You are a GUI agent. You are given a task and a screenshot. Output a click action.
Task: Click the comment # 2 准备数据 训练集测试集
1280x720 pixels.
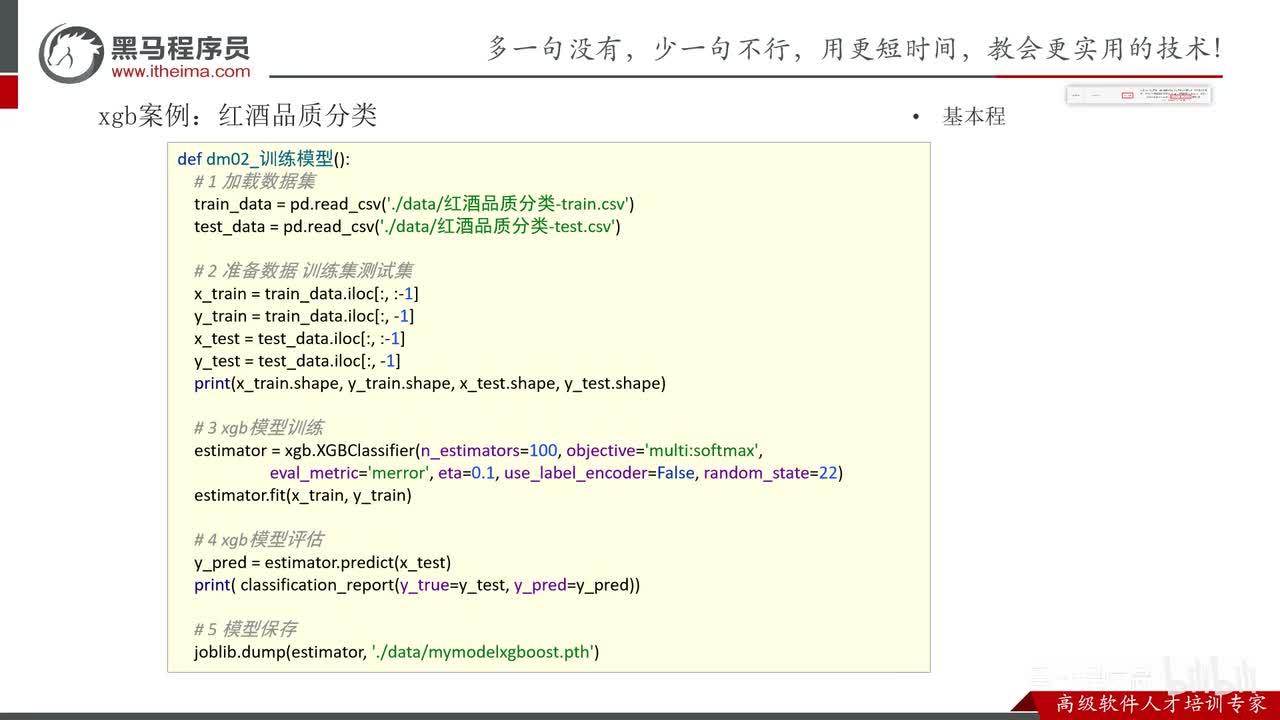pyautogui.click(x=303, y=270)
